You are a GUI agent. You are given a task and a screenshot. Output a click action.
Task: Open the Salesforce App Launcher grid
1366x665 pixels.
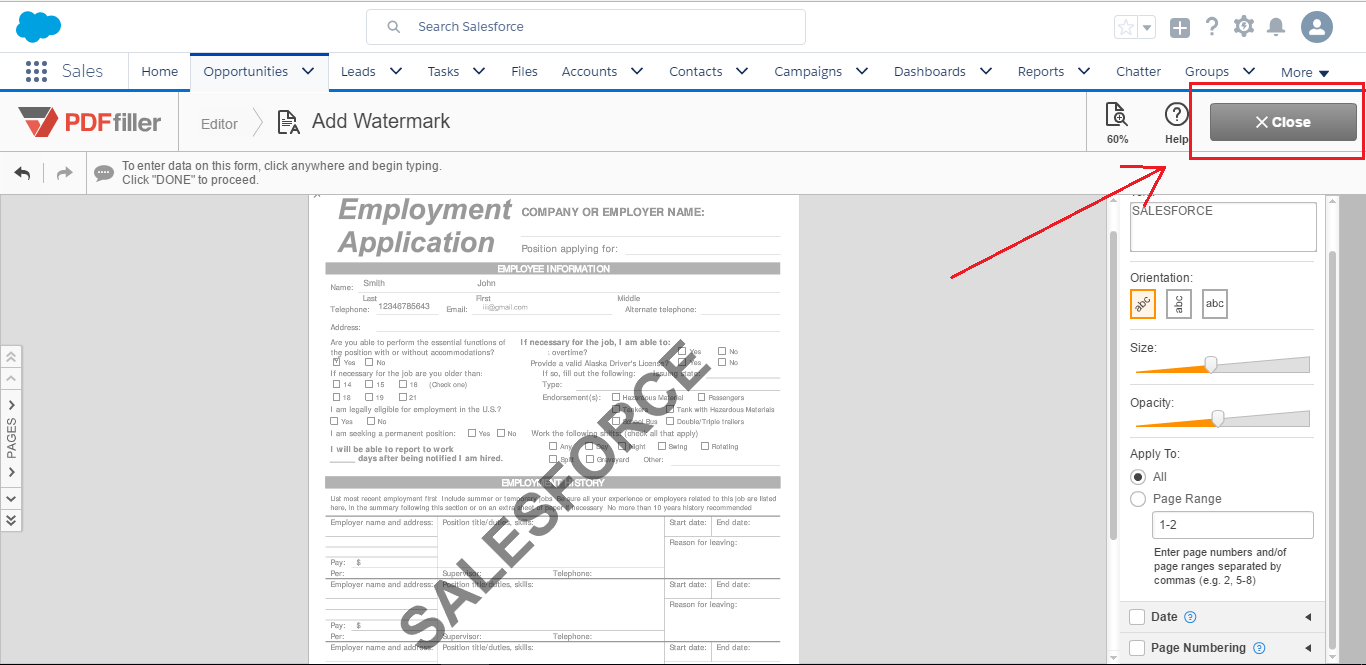36,71
